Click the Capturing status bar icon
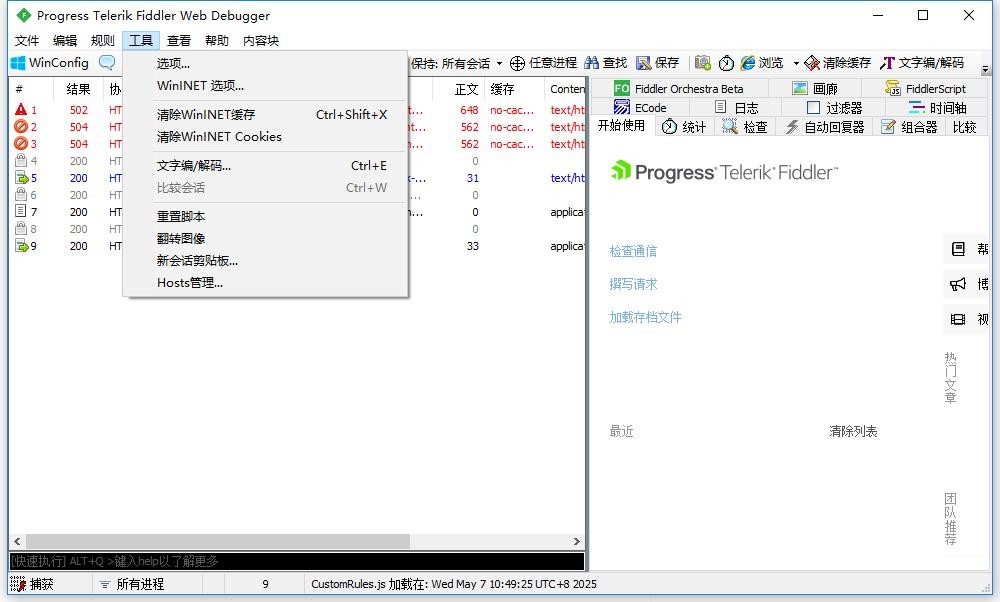This screenshot has width=1000, height=602. (18, 584)
